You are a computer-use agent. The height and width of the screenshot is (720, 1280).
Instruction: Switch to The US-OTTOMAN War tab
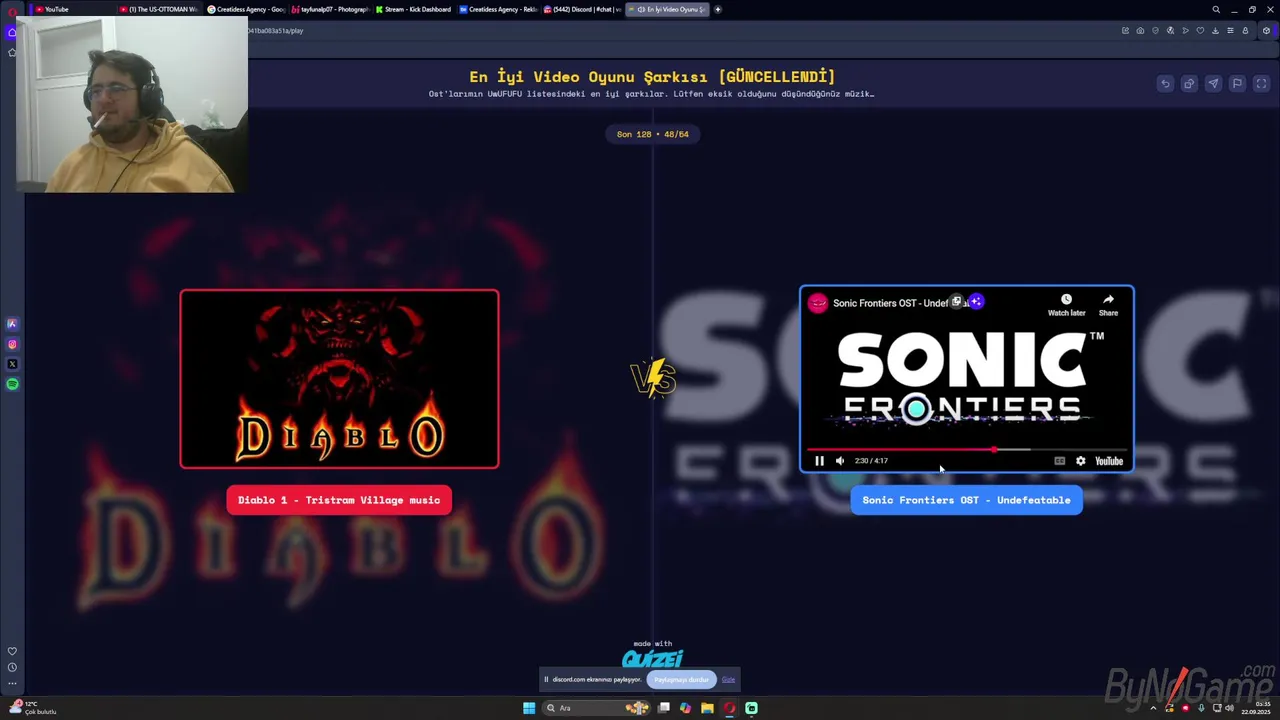pos(160,9)
